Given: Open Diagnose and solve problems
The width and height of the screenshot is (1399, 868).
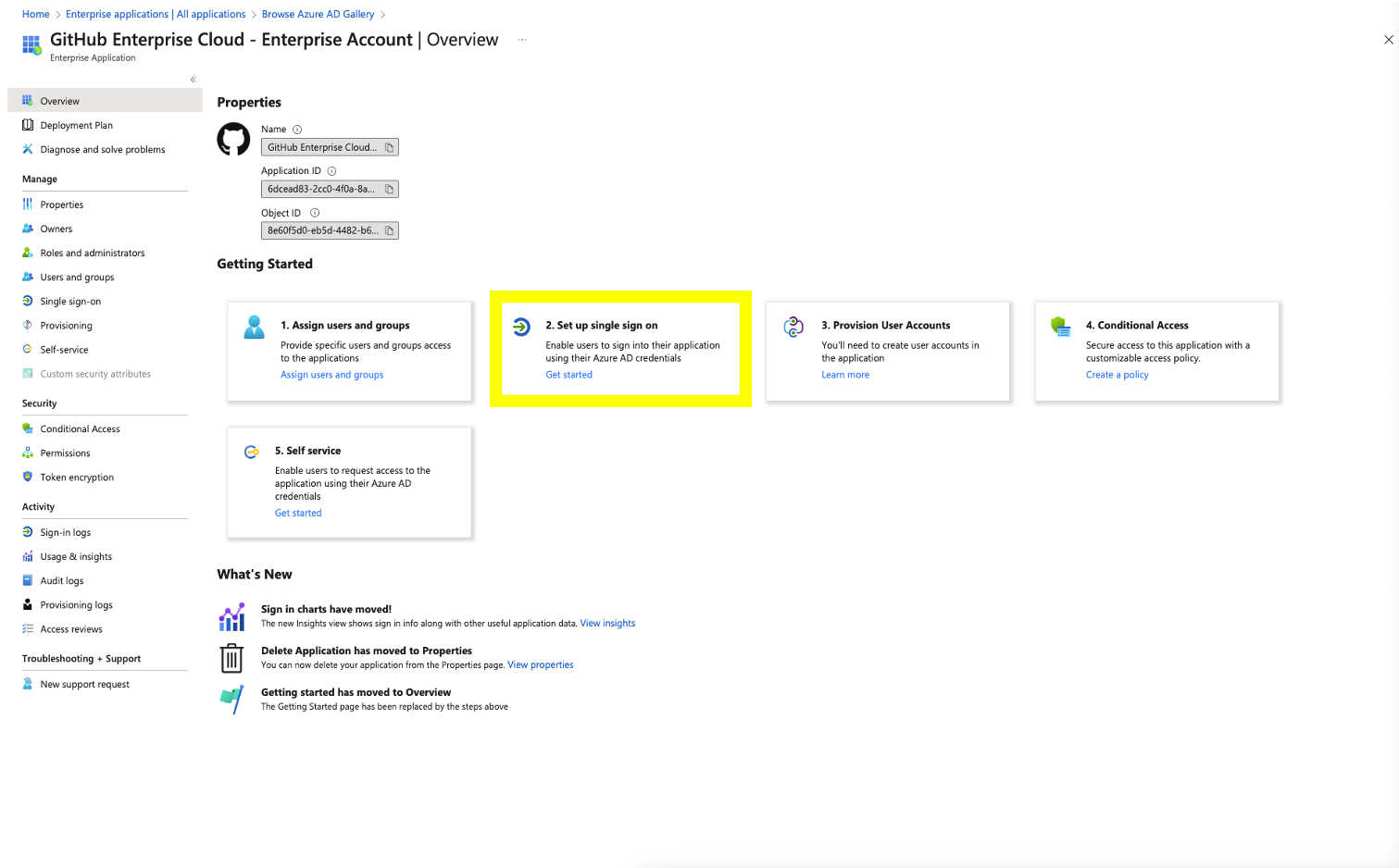Looking at the screenshot, I should [105, 149].
